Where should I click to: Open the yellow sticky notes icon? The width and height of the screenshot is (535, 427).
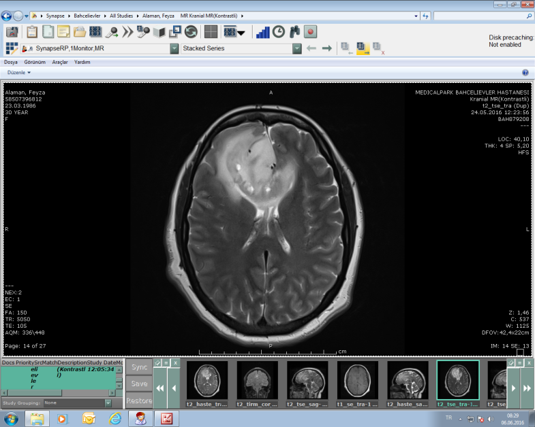63,32
